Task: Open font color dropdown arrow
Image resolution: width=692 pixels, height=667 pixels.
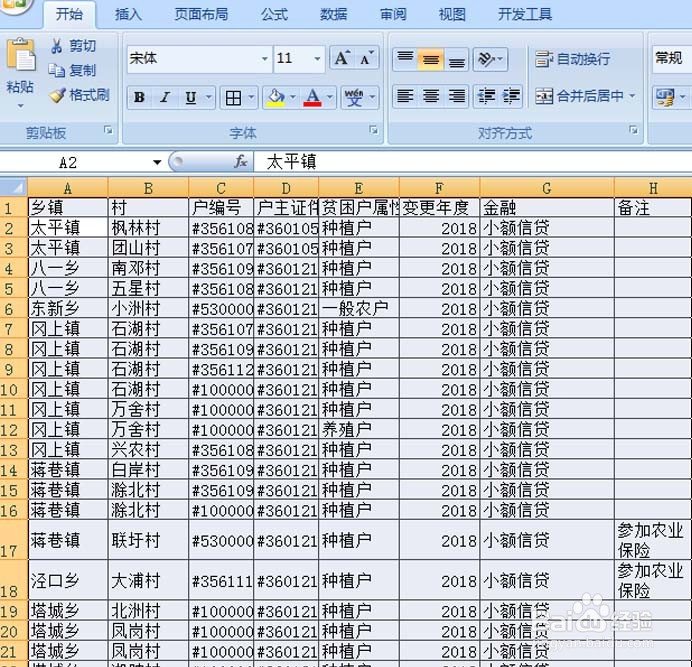Action: pos(329,97)
